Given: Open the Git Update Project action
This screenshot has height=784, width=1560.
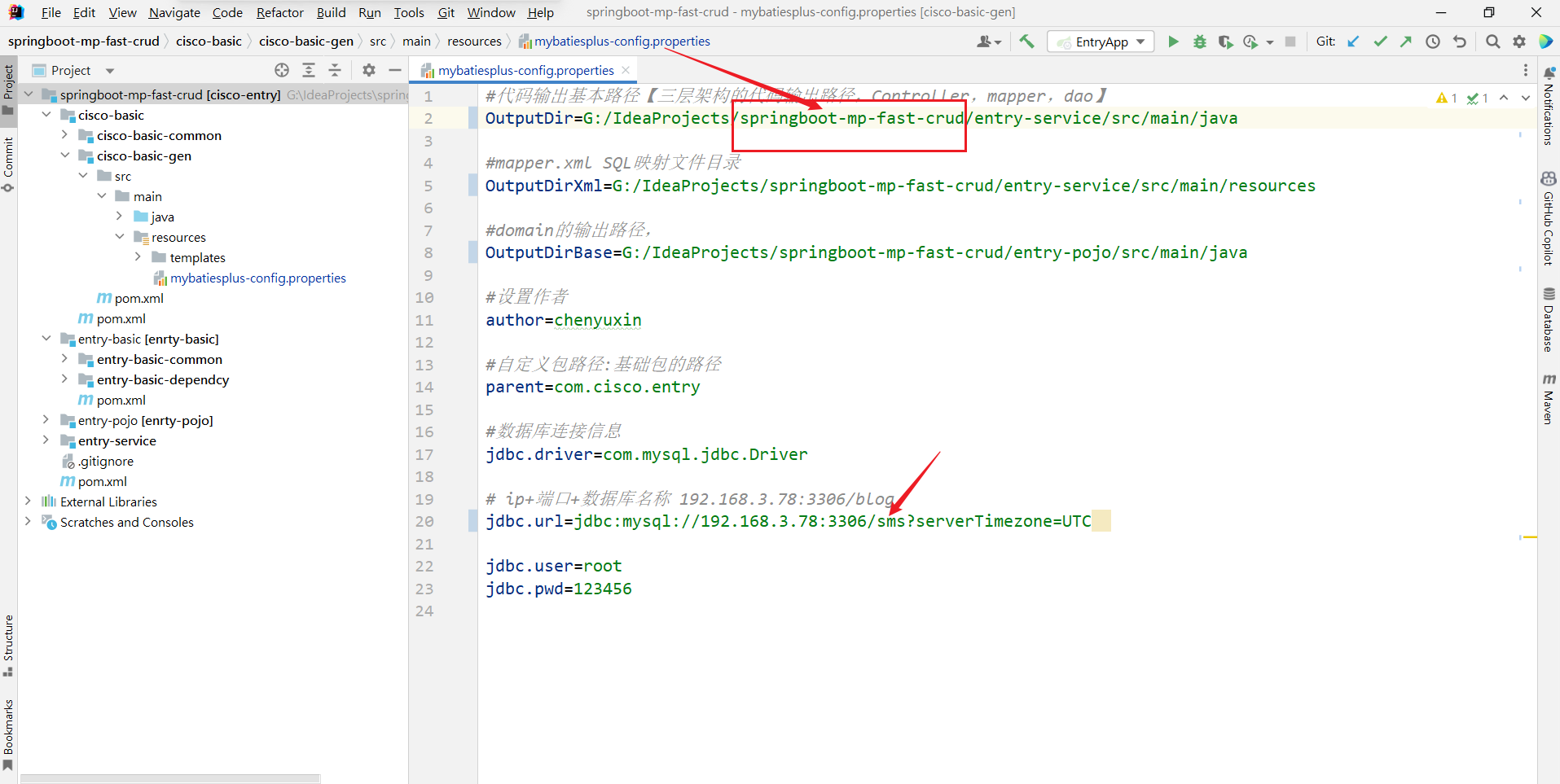Looking at the screenshot, I should 1354,41.
